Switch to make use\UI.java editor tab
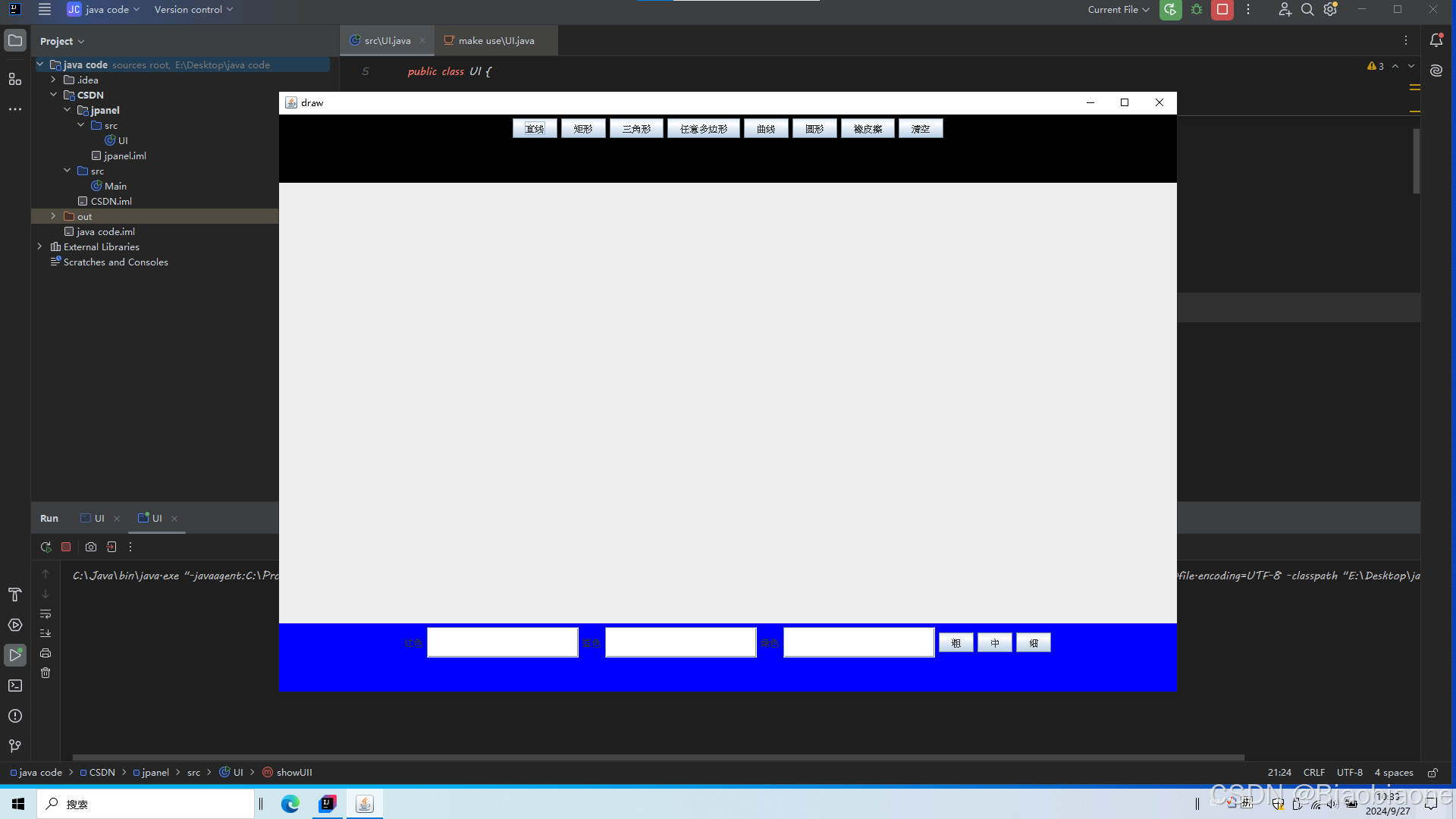The image size is (1456, 819). 495,41
